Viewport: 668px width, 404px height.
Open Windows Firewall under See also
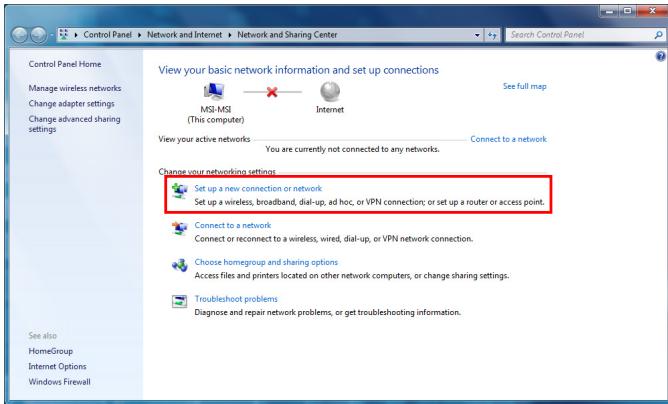tap(59, 382)
